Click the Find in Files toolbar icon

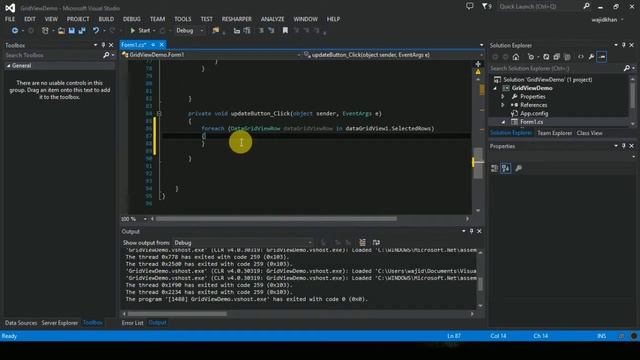(x=216, y=31)
